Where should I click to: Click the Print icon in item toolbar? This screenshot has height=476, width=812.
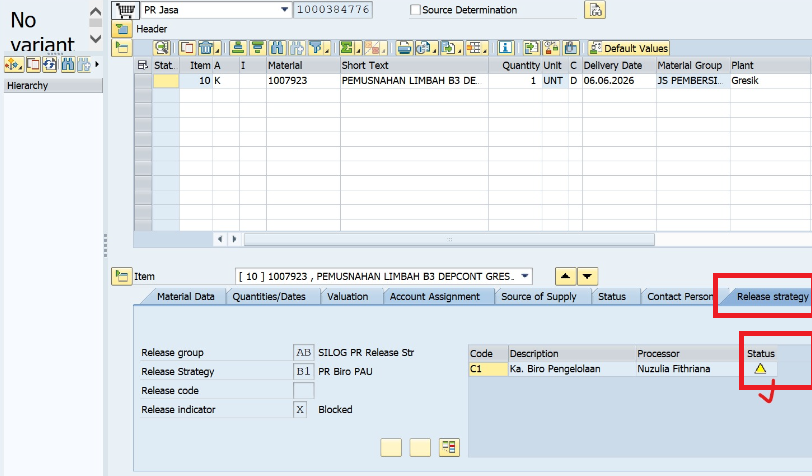pyautogui.click(x=404, y=48)
